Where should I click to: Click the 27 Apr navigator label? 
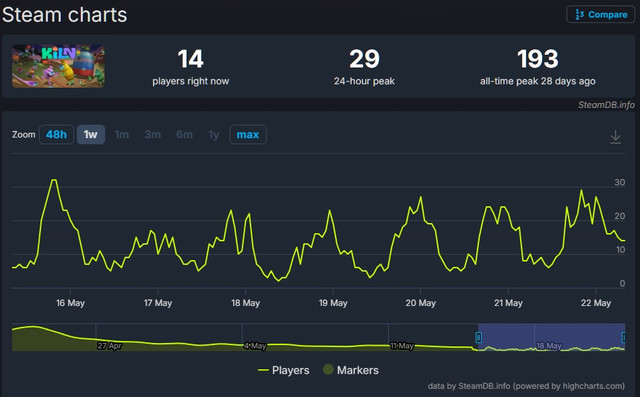coord(109,346)
